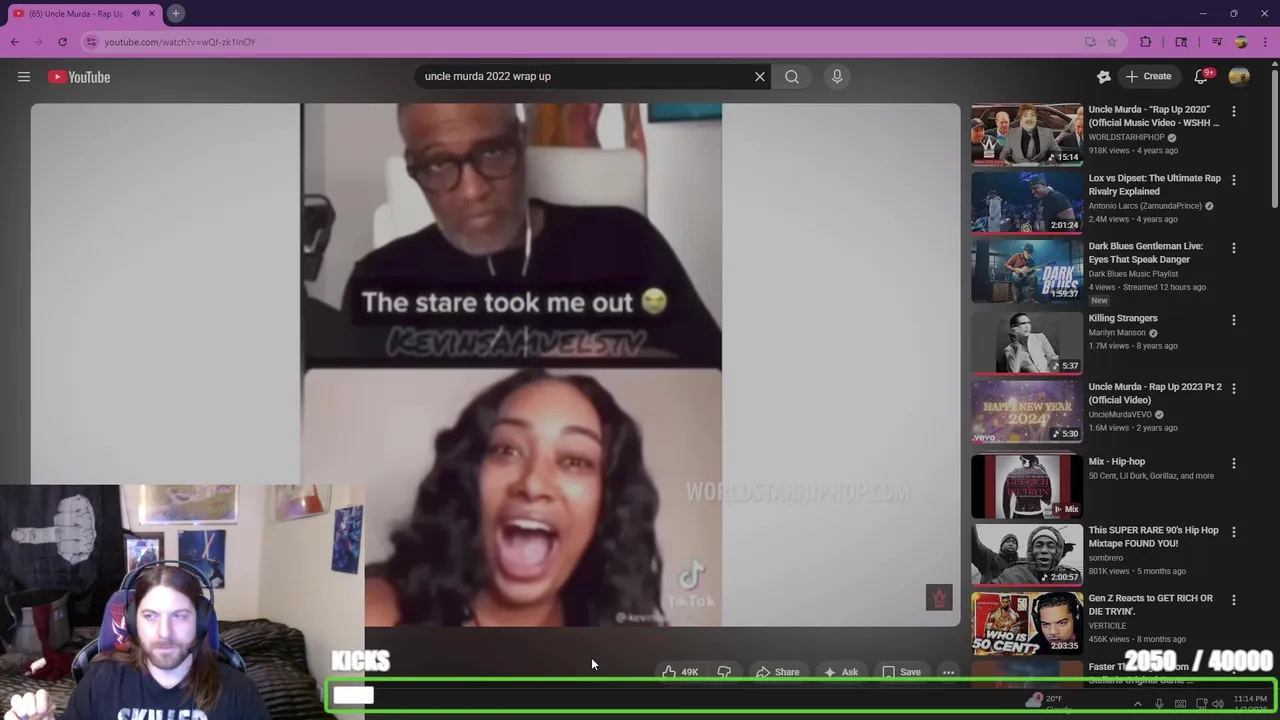Reload the page
Image resolution: width=1280 pixels, height=720 pixels.
pyautogui.click(x=62, y=42)
